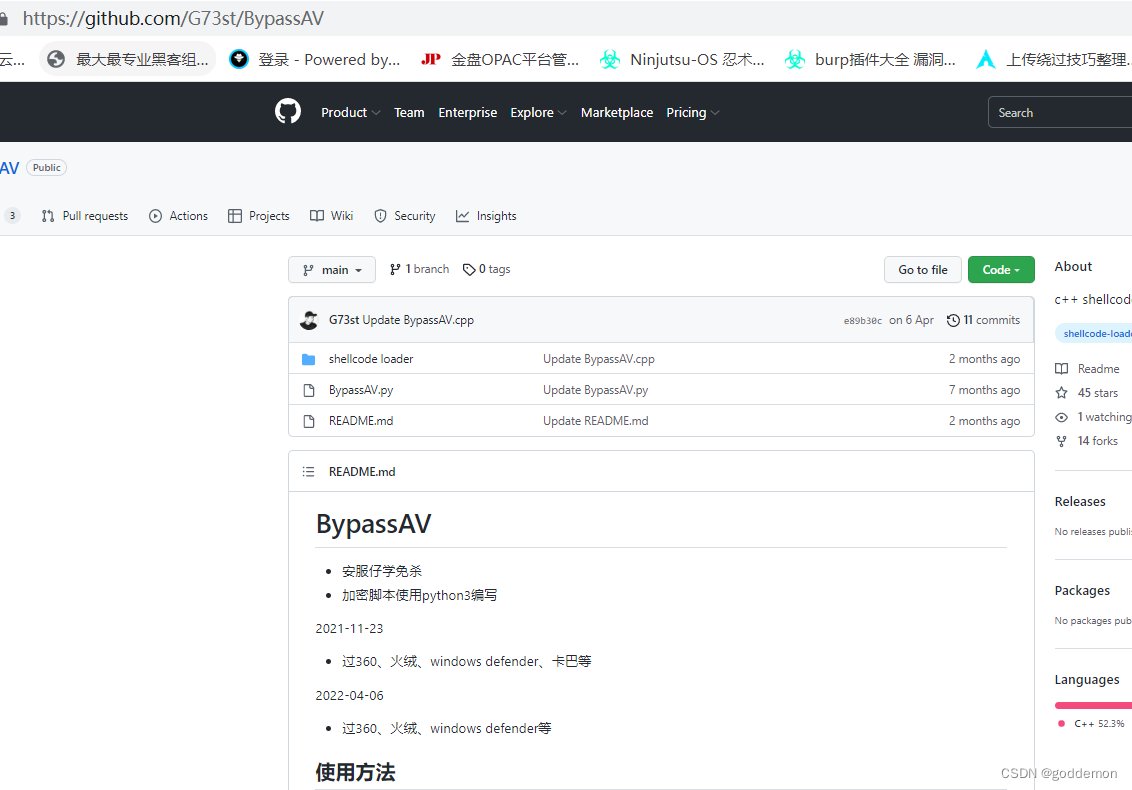This screenshot has height=790, width=1132.
Task: Open the Ninjutsu-OS bookmark
Action: click(x=682, y=59)
